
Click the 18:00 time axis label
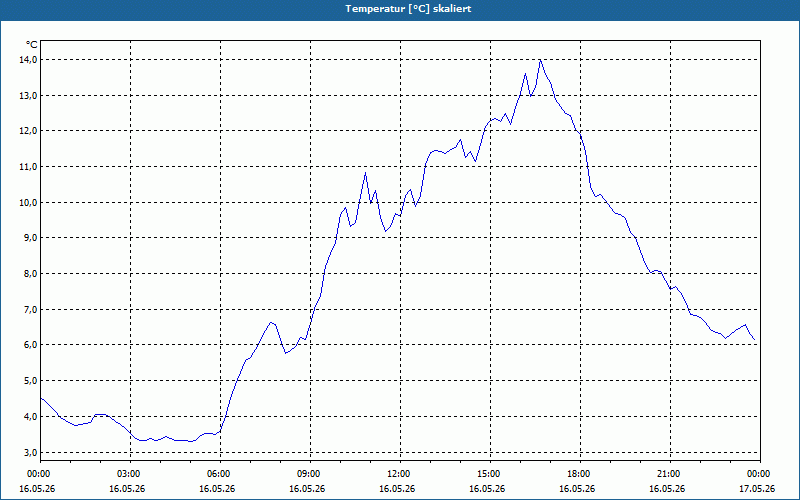click(581, 474)
